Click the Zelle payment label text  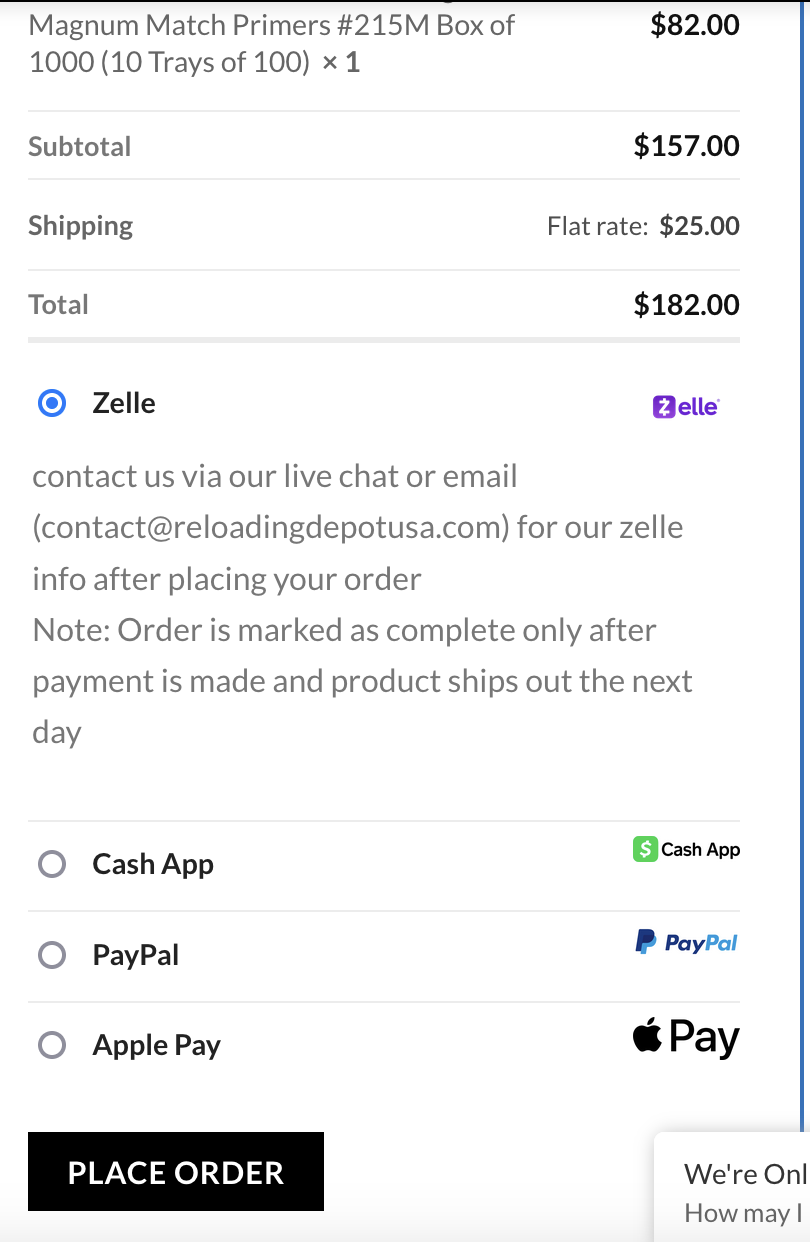pyautogui.click(x=124, y=403)
